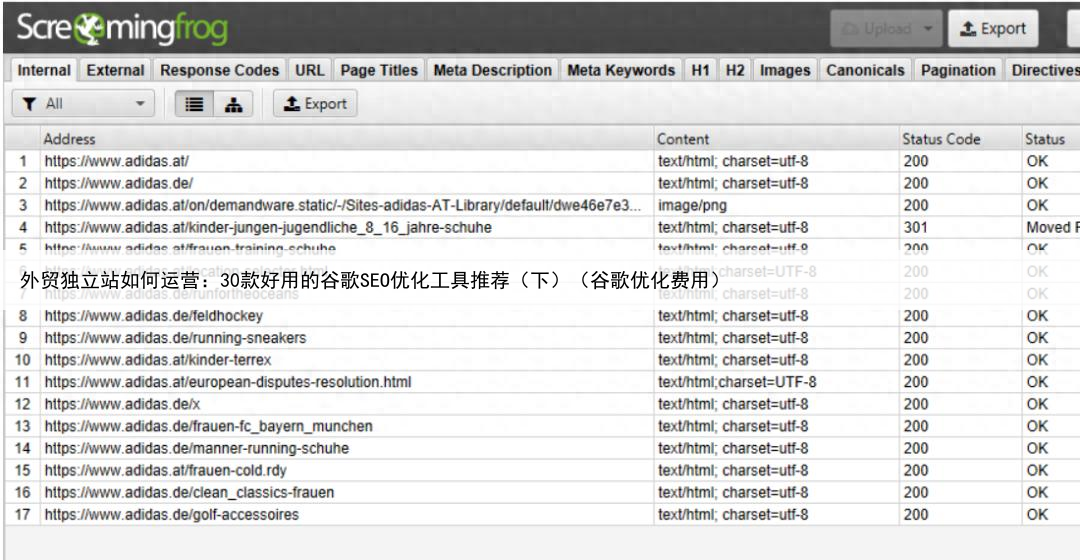
Task: Sort by Status Code column header
Action: pyautogui.click(x=941, y=139)
